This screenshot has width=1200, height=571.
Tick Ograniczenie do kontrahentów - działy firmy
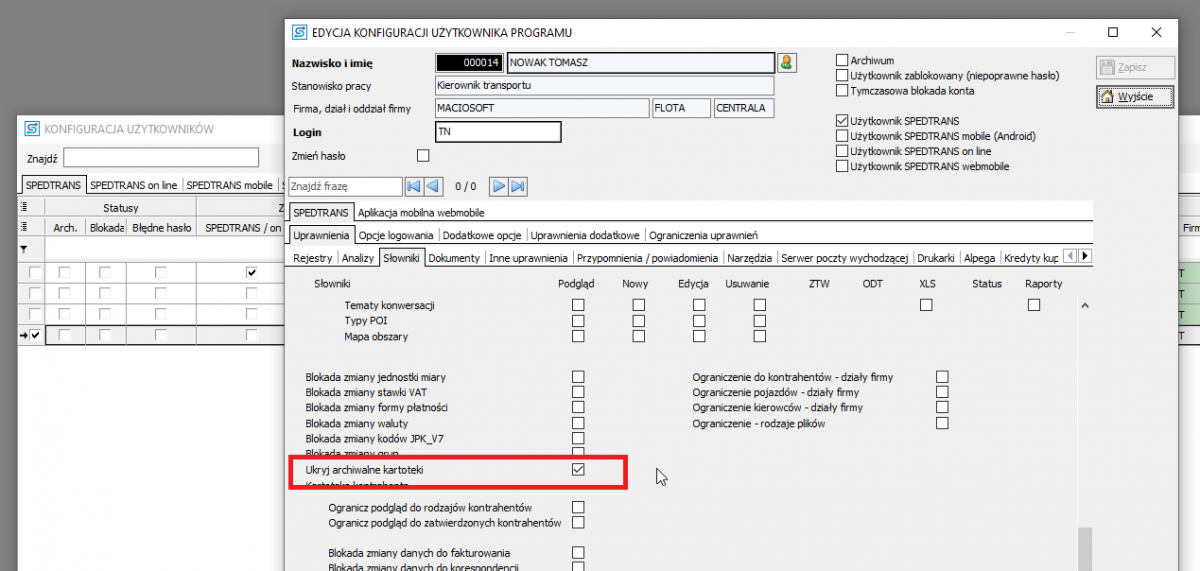tap(942, 377)
